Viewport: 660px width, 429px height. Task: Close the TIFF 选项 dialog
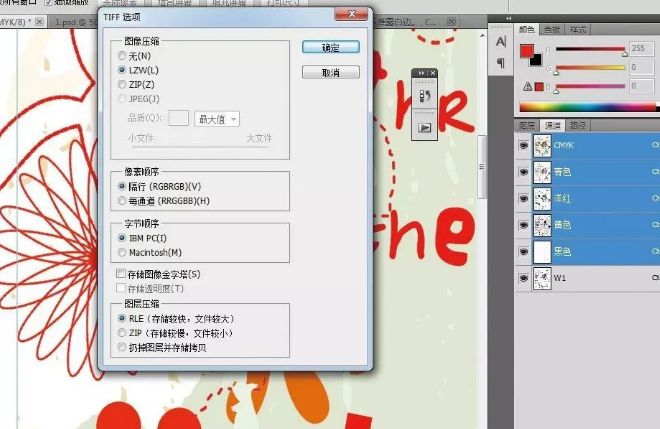352,14
